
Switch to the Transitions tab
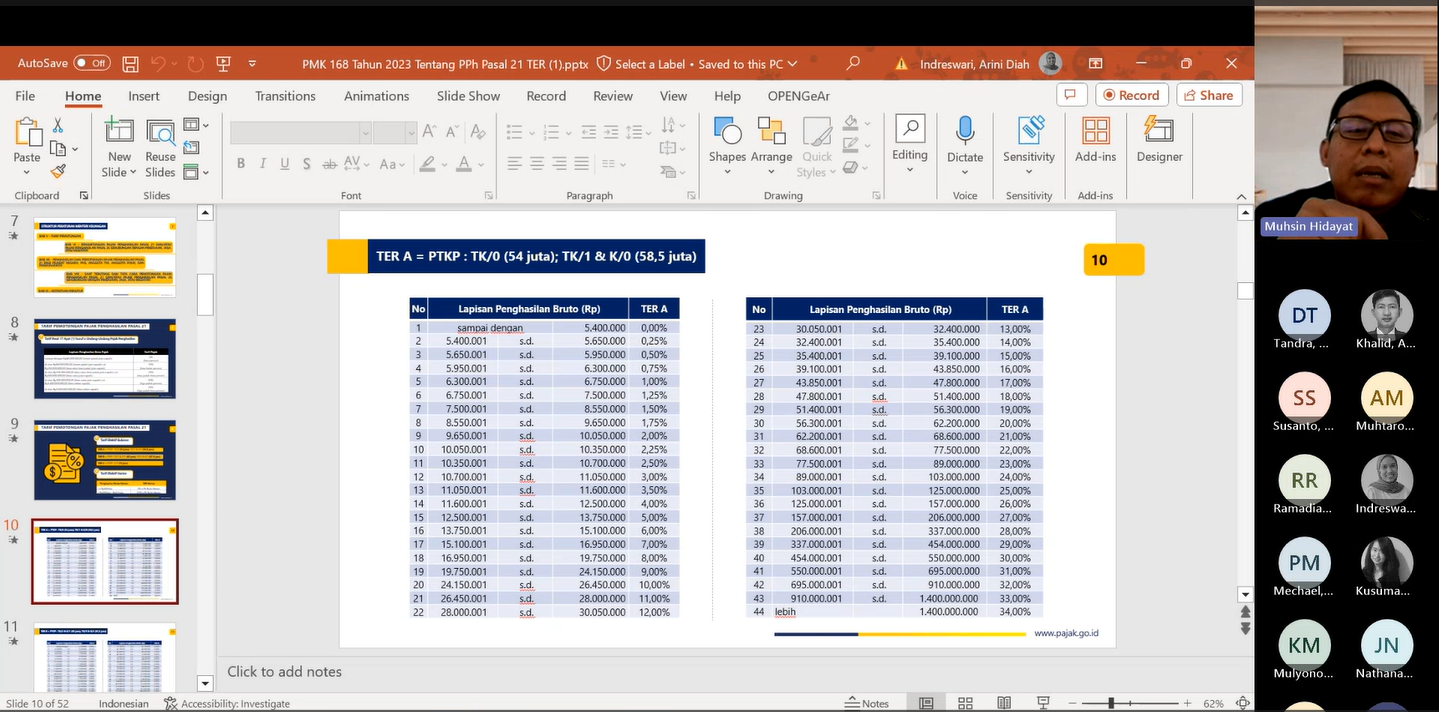point(285,96)
